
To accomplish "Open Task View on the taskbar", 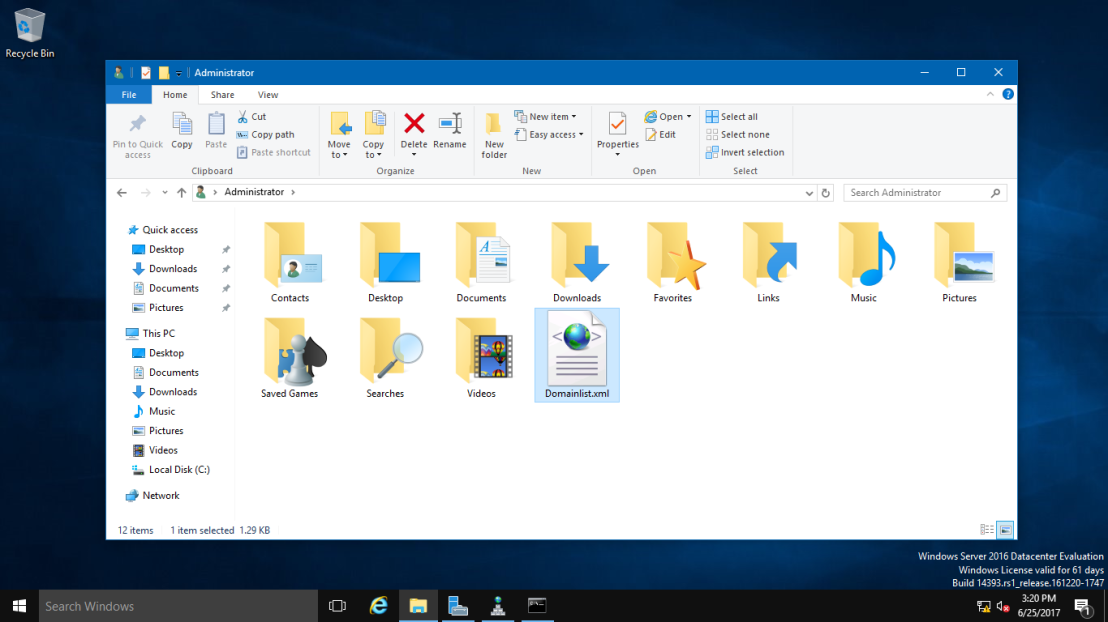I will tap(338, 606).
